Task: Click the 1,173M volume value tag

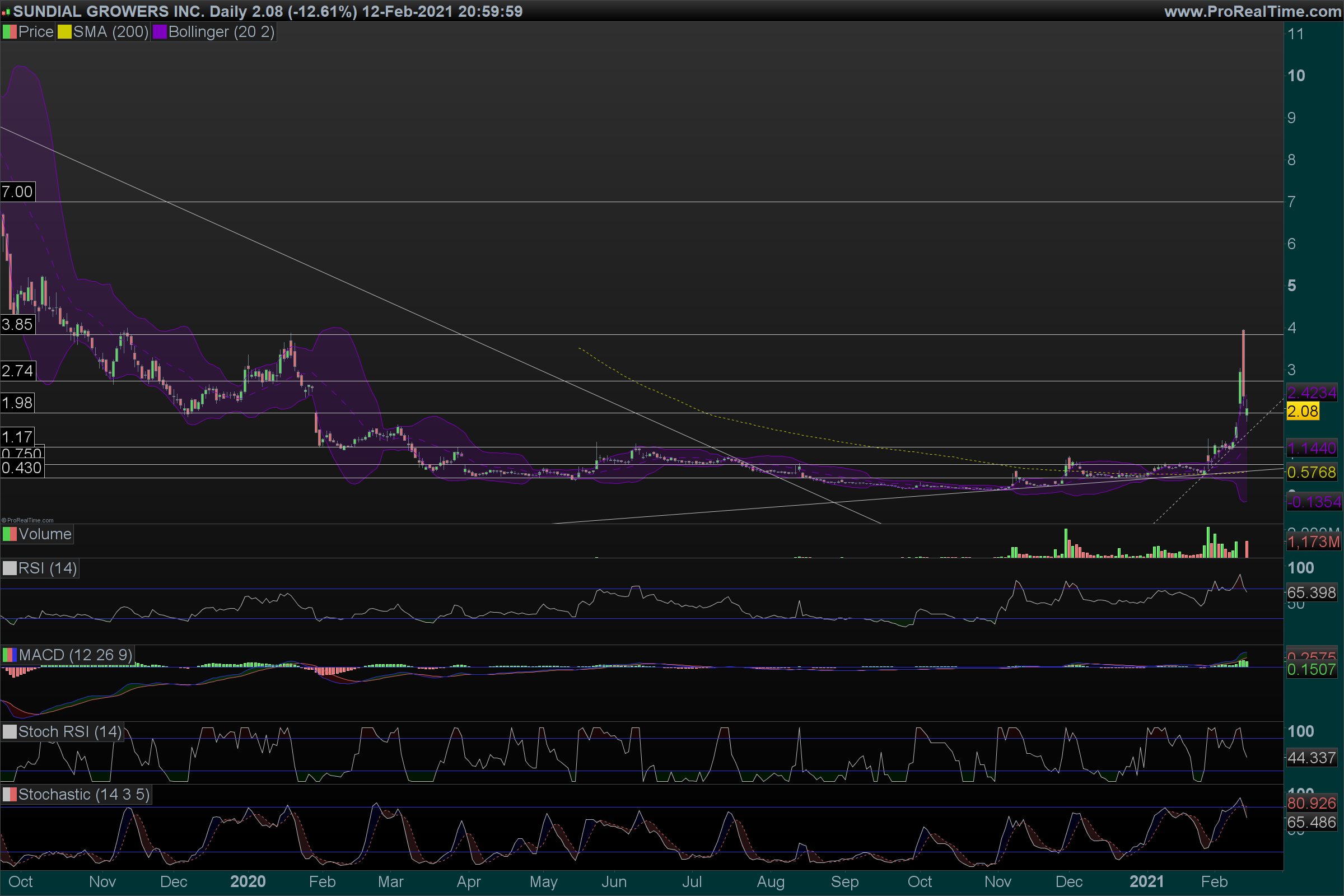Action: click(1313, 542)
